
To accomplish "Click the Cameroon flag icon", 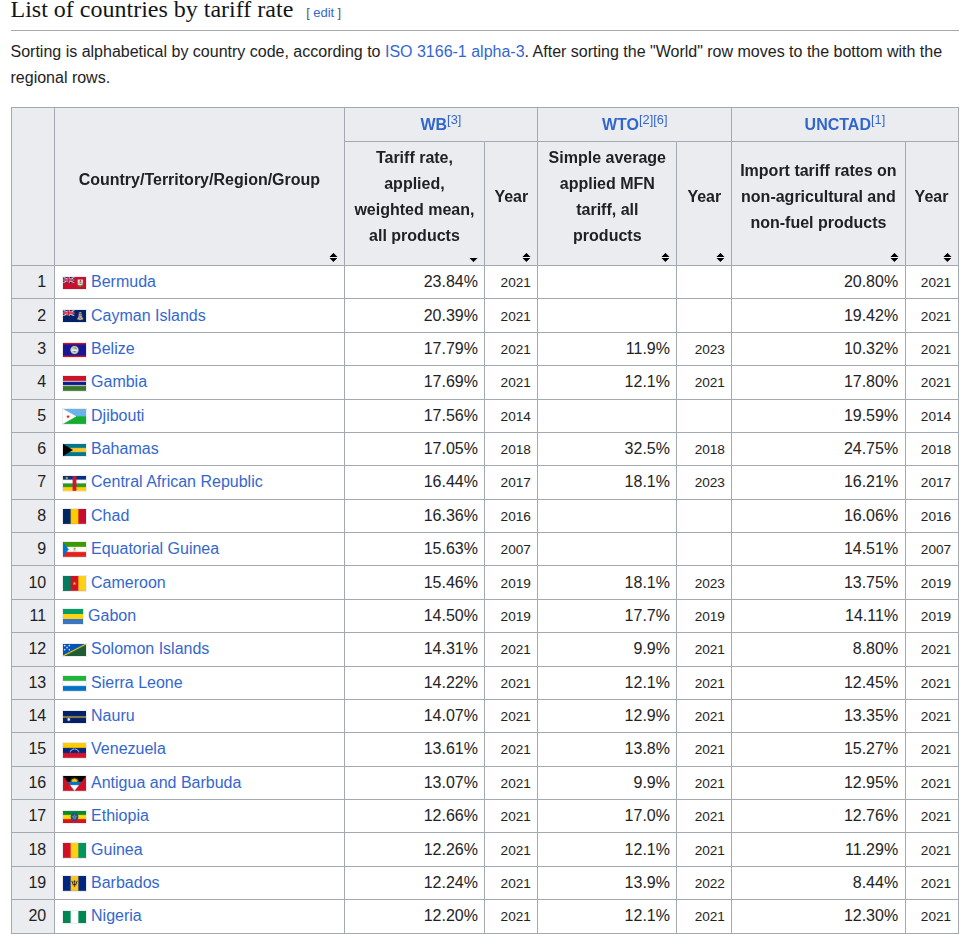I will tap(74, 584).
